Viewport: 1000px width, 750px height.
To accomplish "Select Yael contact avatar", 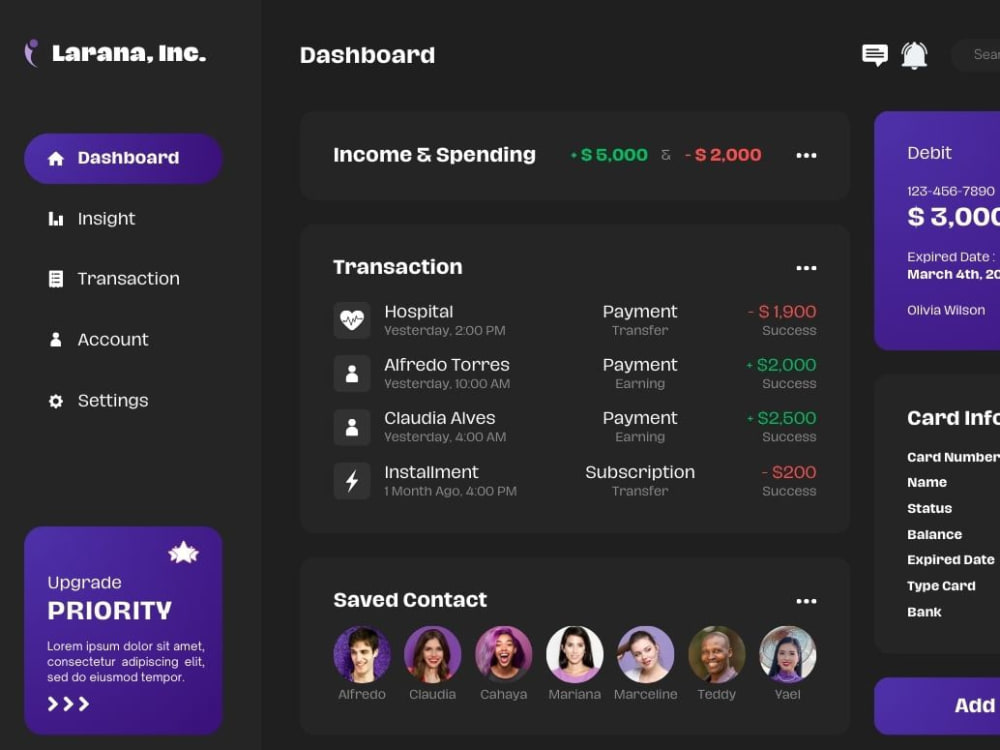I will tap(788, 654).
